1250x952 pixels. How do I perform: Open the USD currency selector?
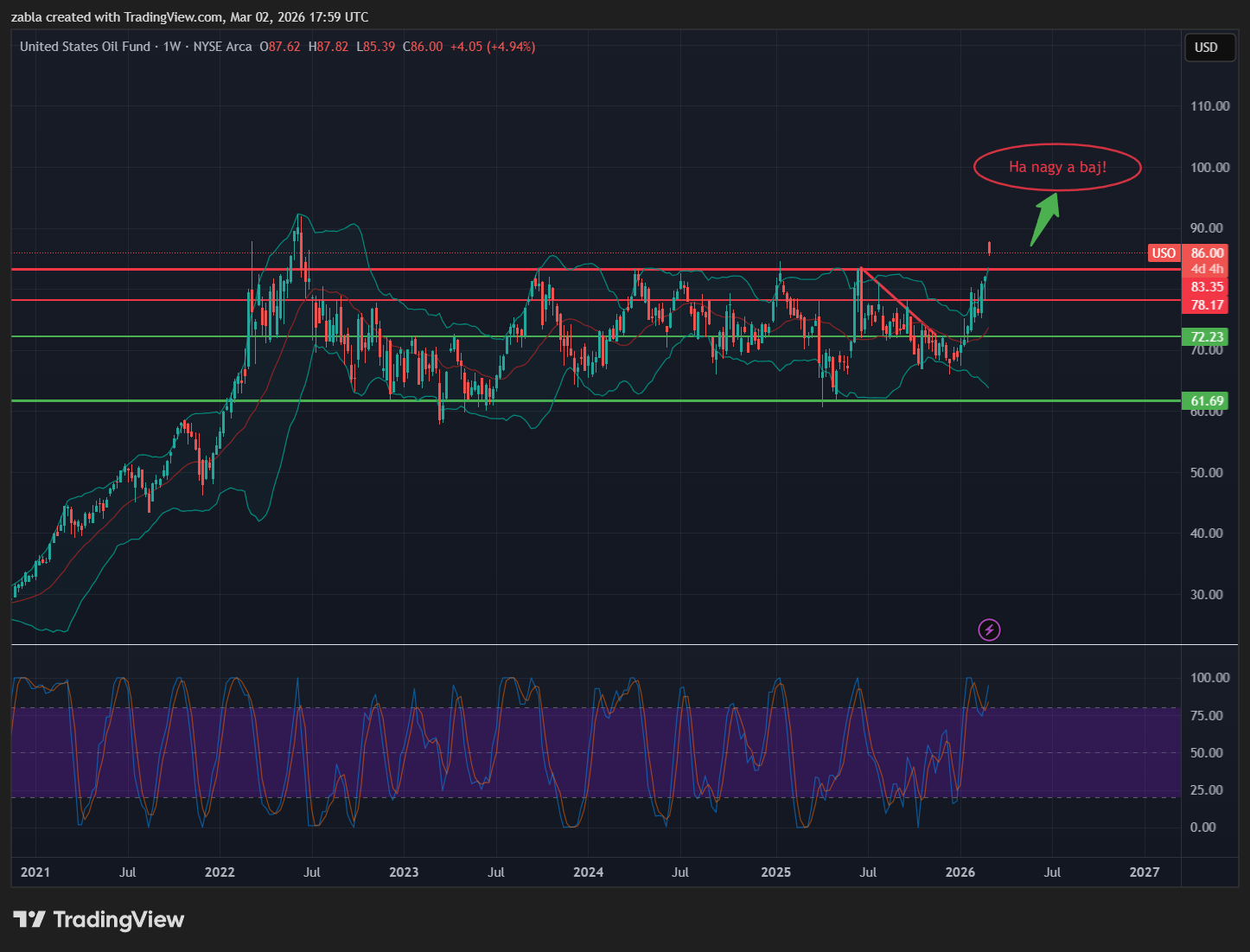(1206, 48)
